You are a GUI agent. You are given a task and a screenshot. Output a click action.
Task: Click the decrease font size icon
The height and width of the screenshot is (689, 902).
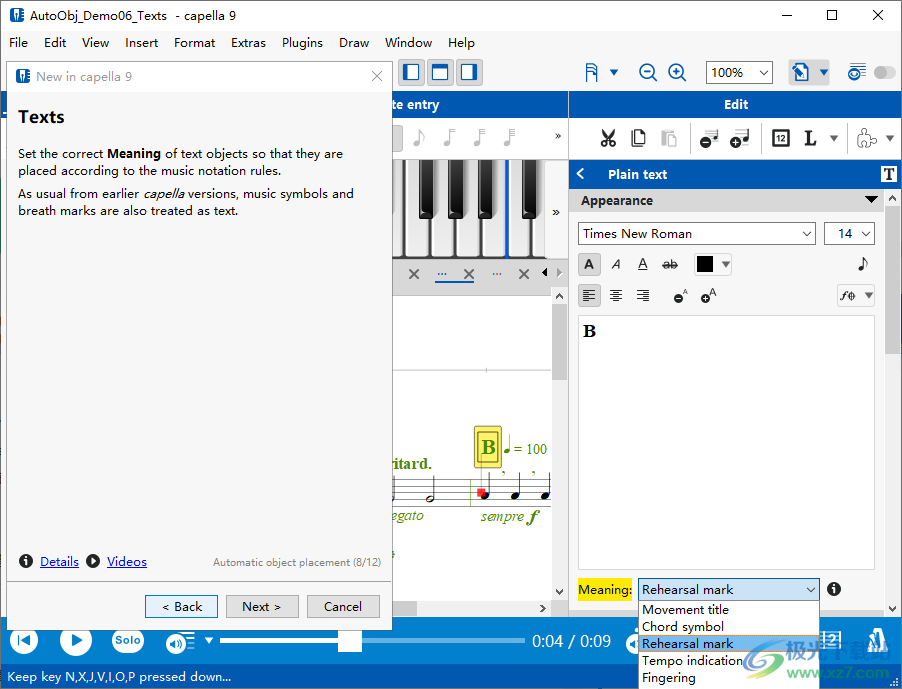tap(680, 296)
